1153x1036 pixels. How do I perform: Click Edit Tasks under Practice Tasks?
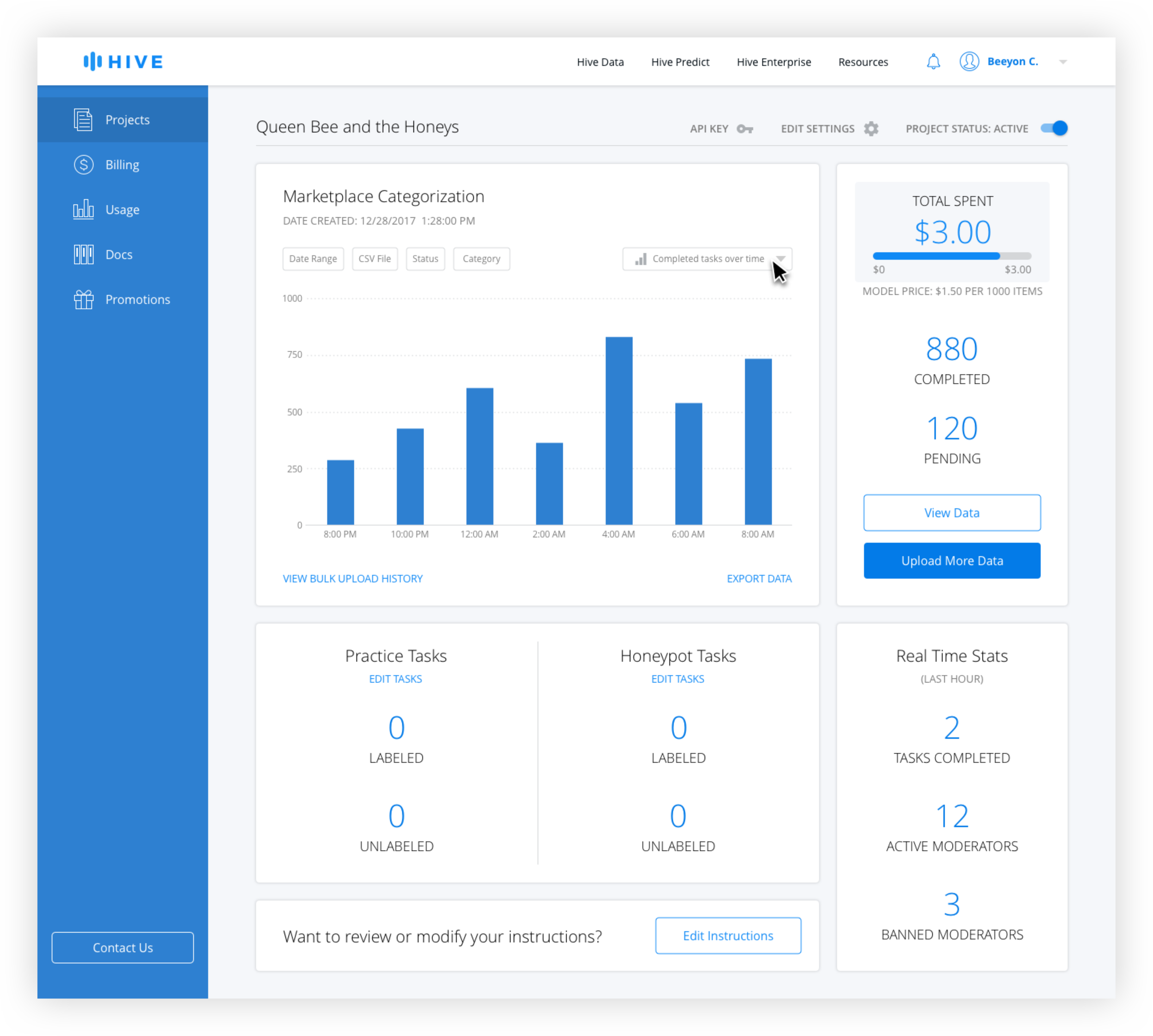tap(395, 679)
